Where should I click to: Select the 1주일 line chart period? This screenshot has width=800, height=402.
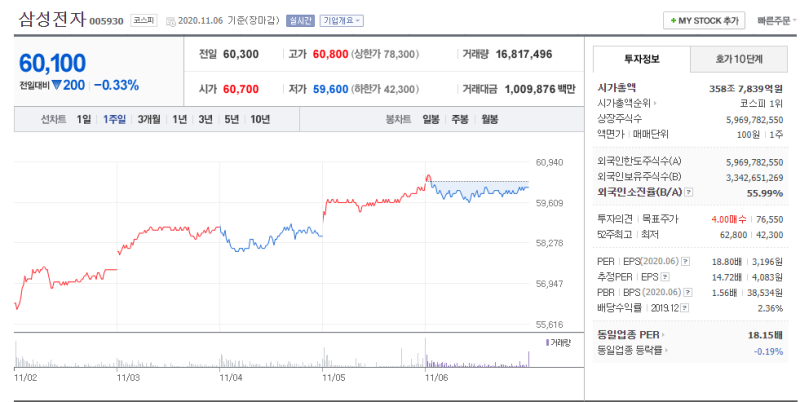point(114,119)
